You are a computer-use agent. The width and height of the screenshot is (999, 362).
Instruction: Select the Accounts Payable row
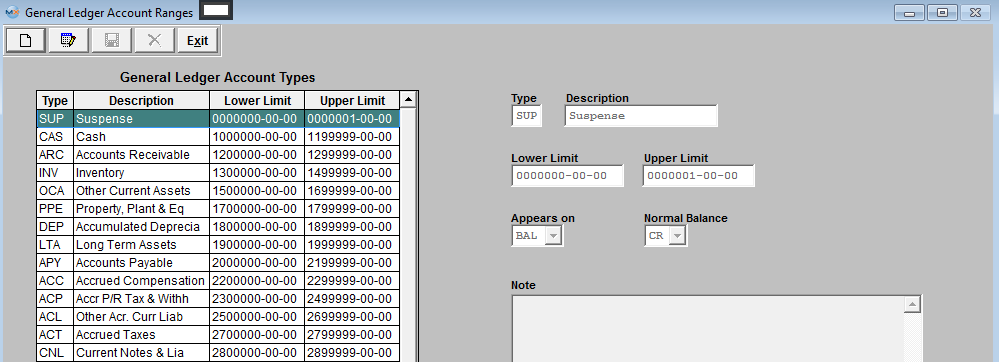(218, 263)
